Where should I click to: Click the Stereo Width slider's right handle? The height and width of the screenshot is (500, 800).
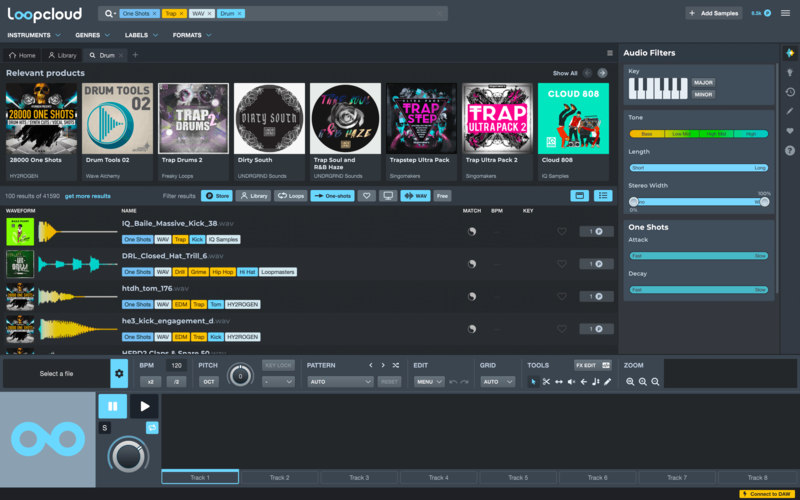(764, 201)
